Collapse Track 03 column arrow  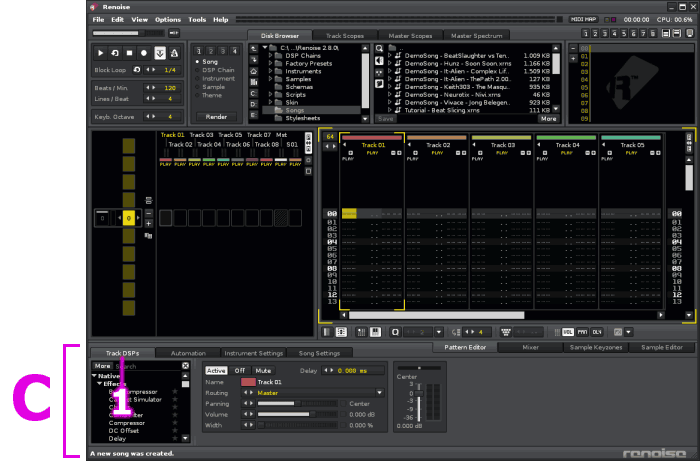pyautogui.click(x=474, y=145)
